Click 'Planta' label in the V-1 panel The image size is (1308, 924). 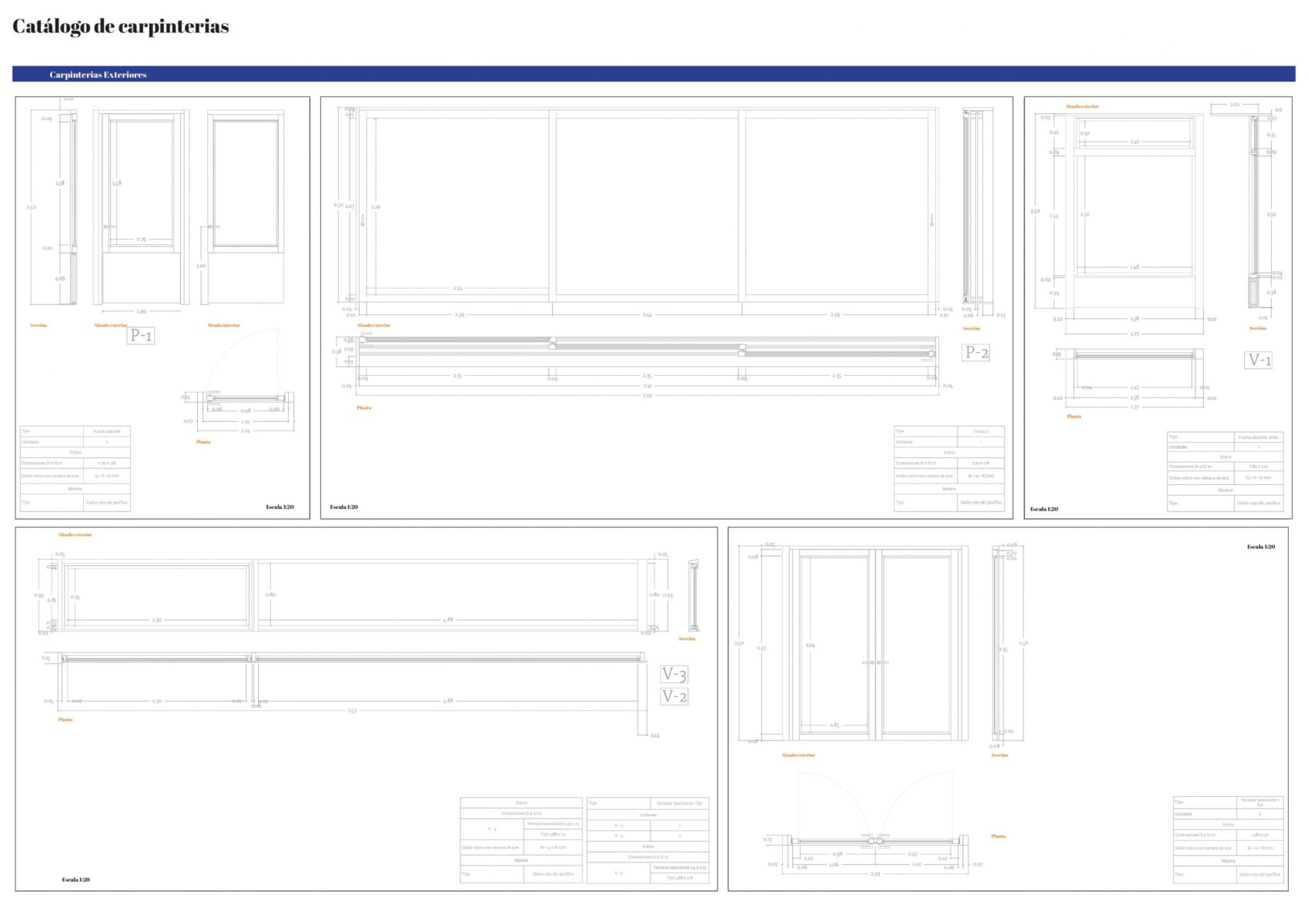1074,417
